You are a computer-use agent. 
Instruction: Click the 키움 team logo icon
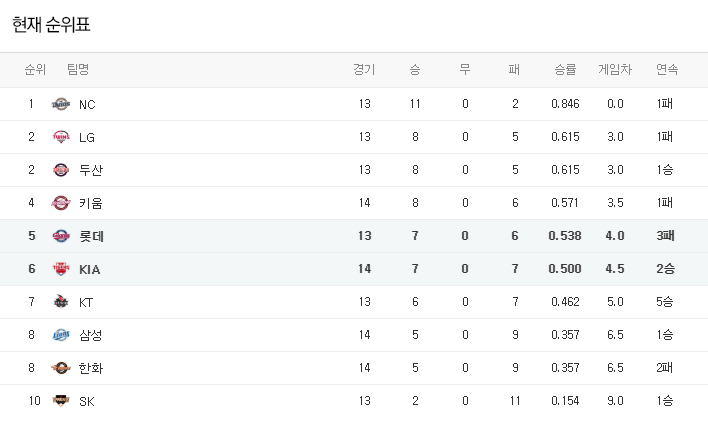[x=61, y=203]
